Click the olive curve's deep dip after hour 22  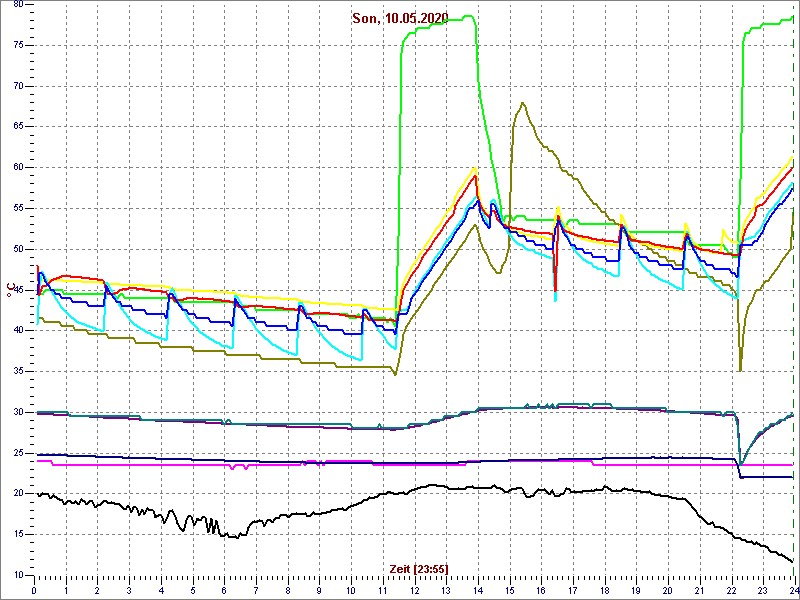point(740,368)
